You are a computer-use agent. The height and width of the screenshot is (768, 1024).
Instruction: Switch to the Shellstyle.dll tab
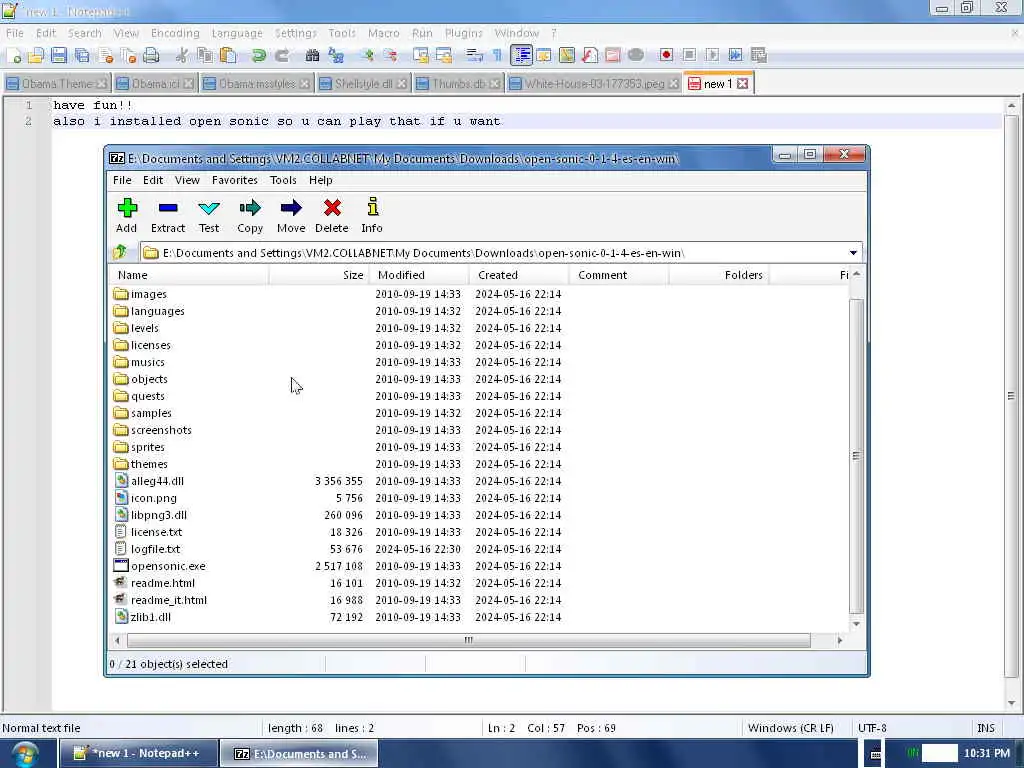tap(363, 84)
